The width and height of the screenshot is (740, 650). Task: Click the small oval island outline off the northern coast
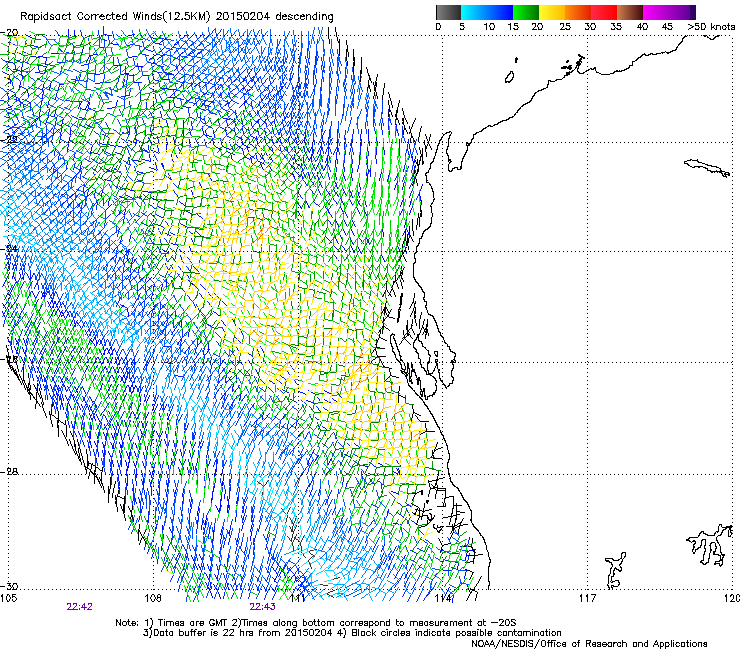pyautogui.click(x=510, y=77)
